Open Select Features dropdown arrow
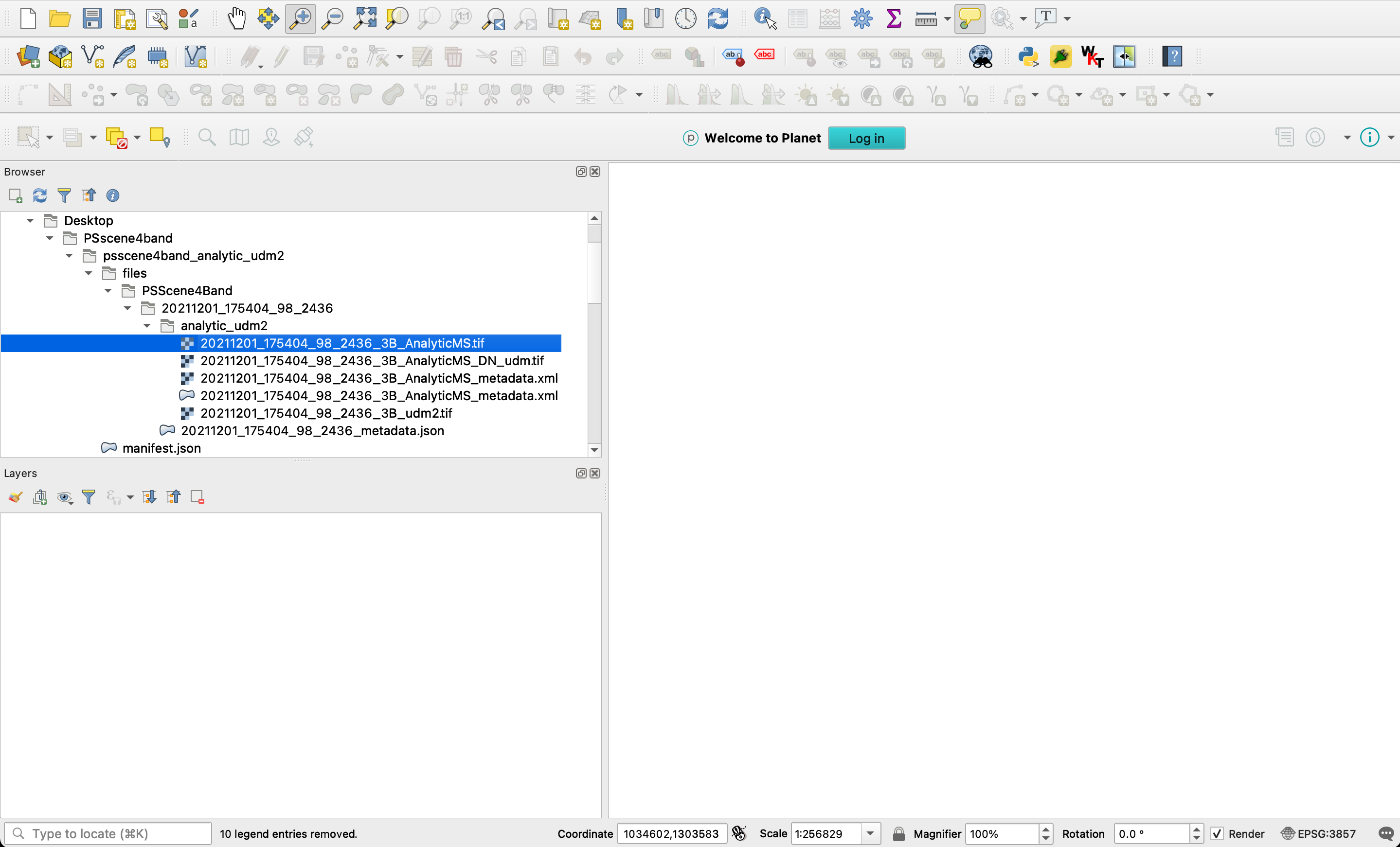The height and width of the screenshot is (847, 1400). click(x=50, y=138)
